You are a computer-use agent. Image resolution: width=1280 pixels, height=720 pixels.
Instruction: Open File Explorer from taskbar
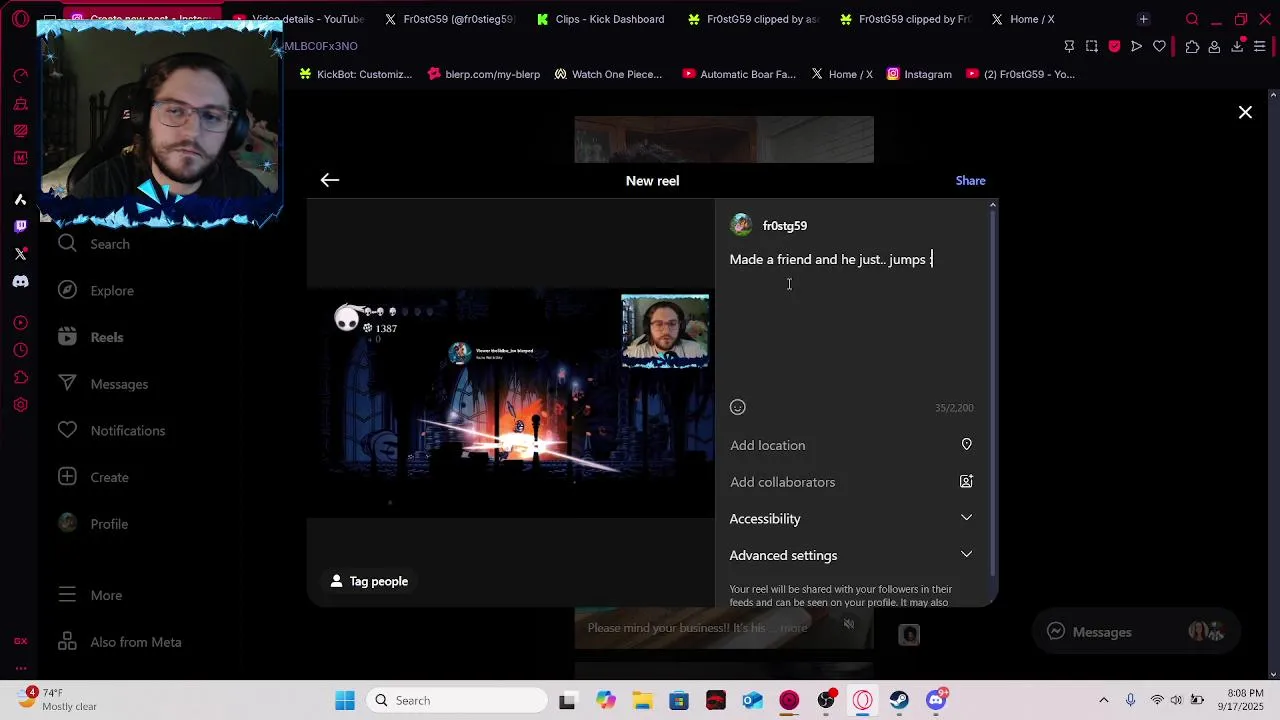pos(642,701)
